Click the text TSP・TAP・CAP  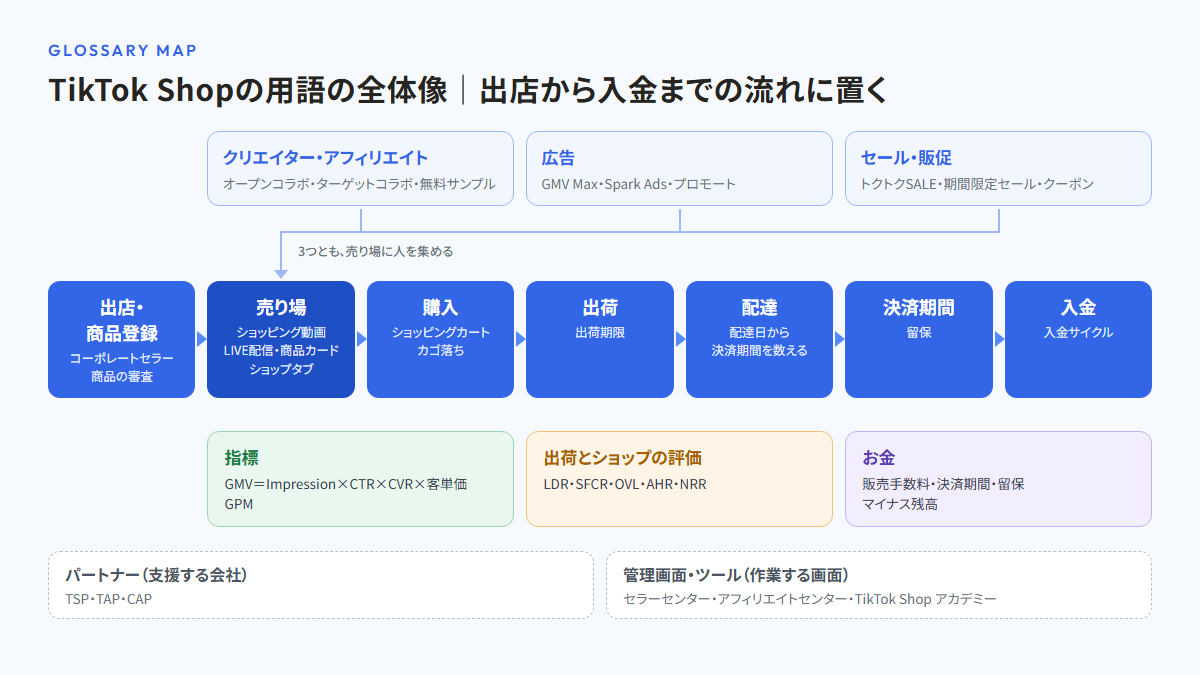click(108, 599)
